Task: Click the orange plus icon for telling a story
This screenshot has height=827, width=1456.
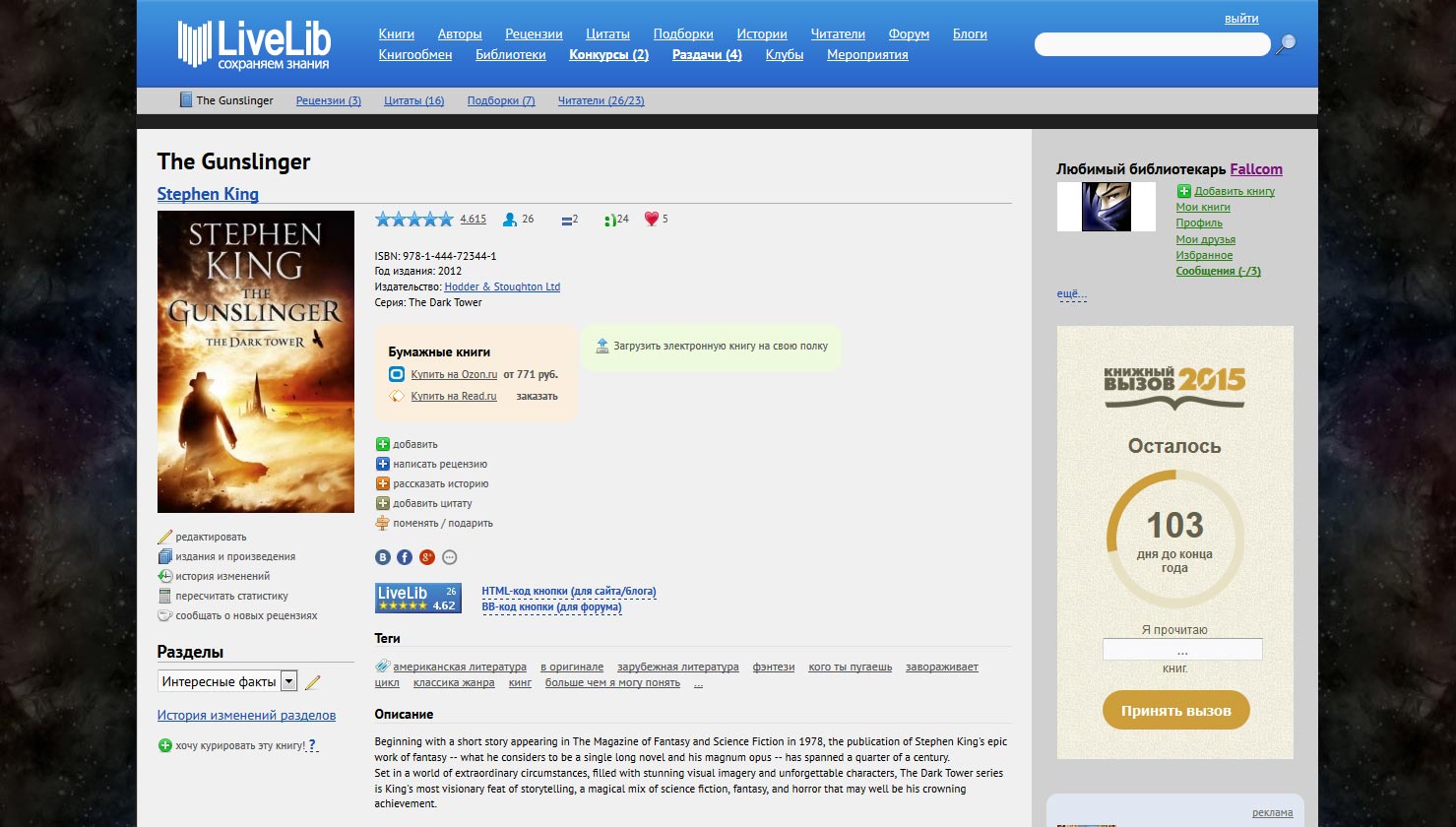Action: point(383,483)
